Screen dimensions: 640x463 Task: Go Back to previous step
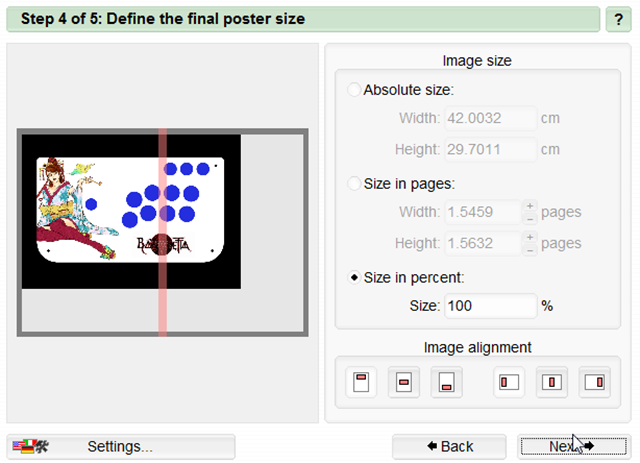pyautogui.click(x=449, y=446)
